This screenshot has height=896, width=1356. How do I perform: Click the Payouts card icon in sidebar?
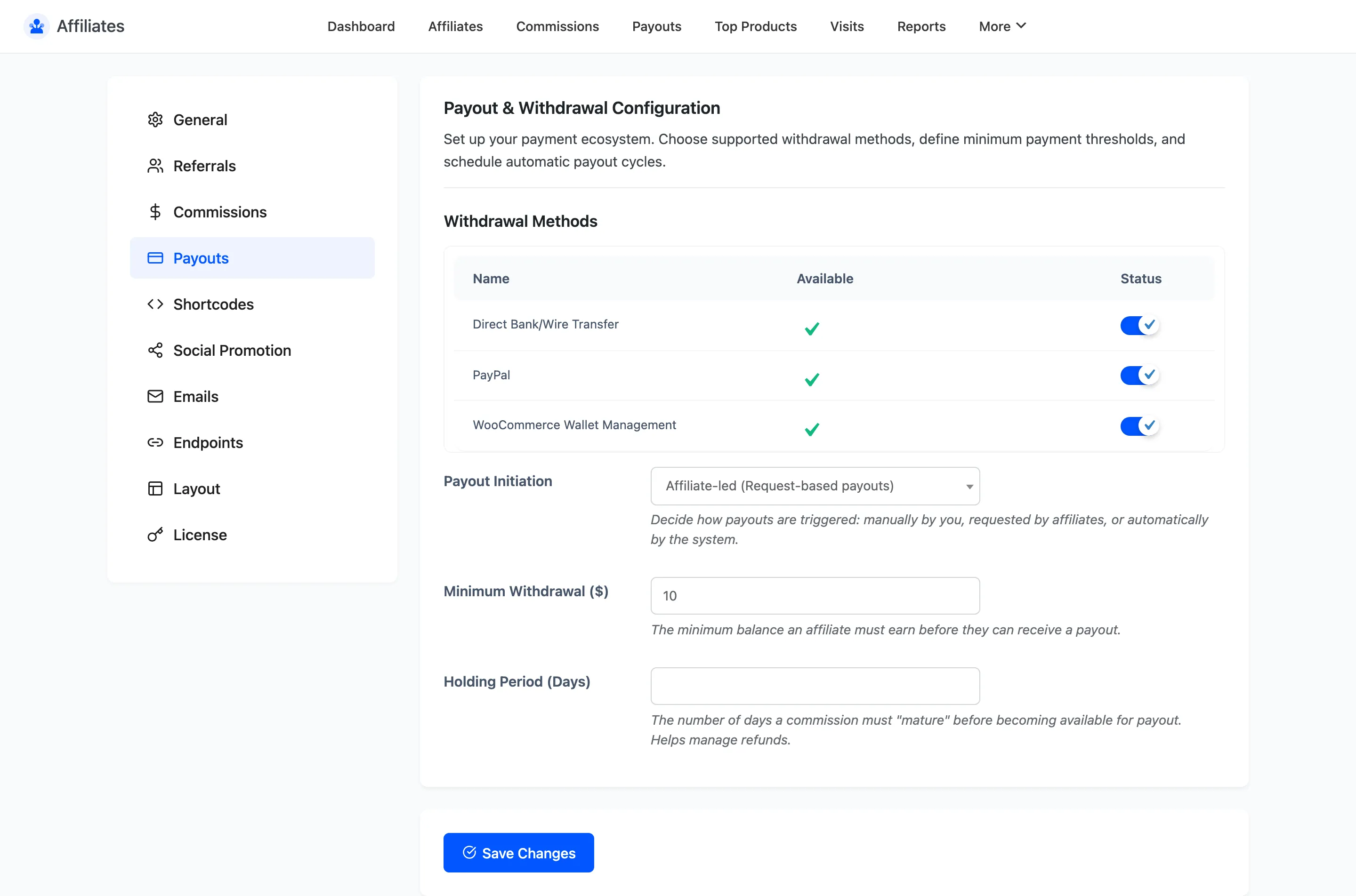pos(155,258)
